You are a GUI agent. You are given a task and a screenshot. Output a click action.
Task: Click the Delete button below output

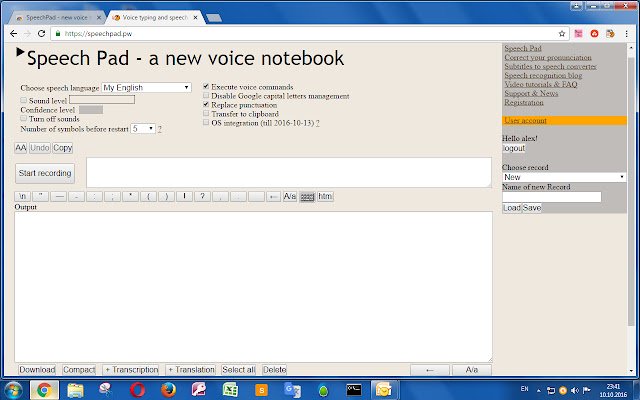click(275, 370)
